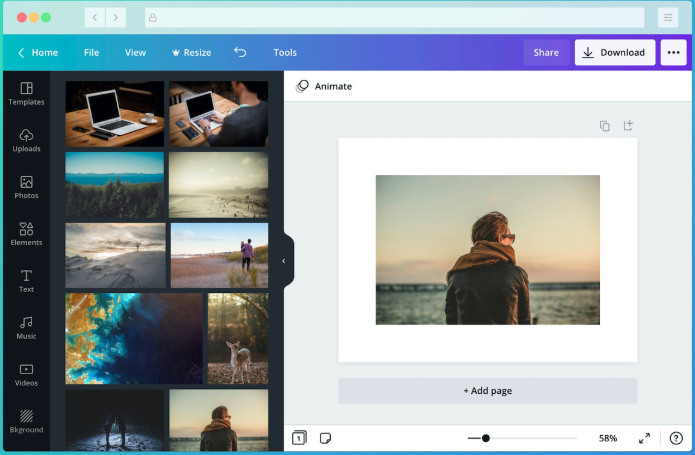Viewport: 695px width, 455px height.
Task: Click the browser address bar
Action: tap(394, 18)
